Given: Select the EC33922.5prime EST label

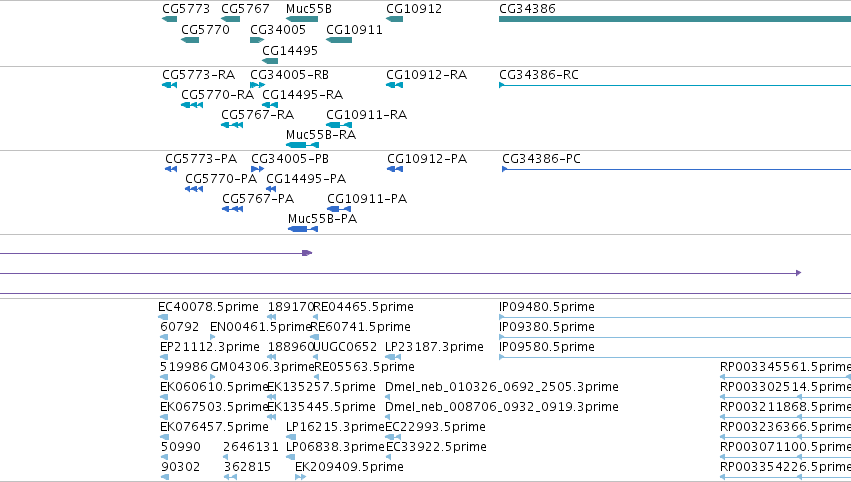Looking at the screenshot, I should pyautogui.click(x=436, y=447).
